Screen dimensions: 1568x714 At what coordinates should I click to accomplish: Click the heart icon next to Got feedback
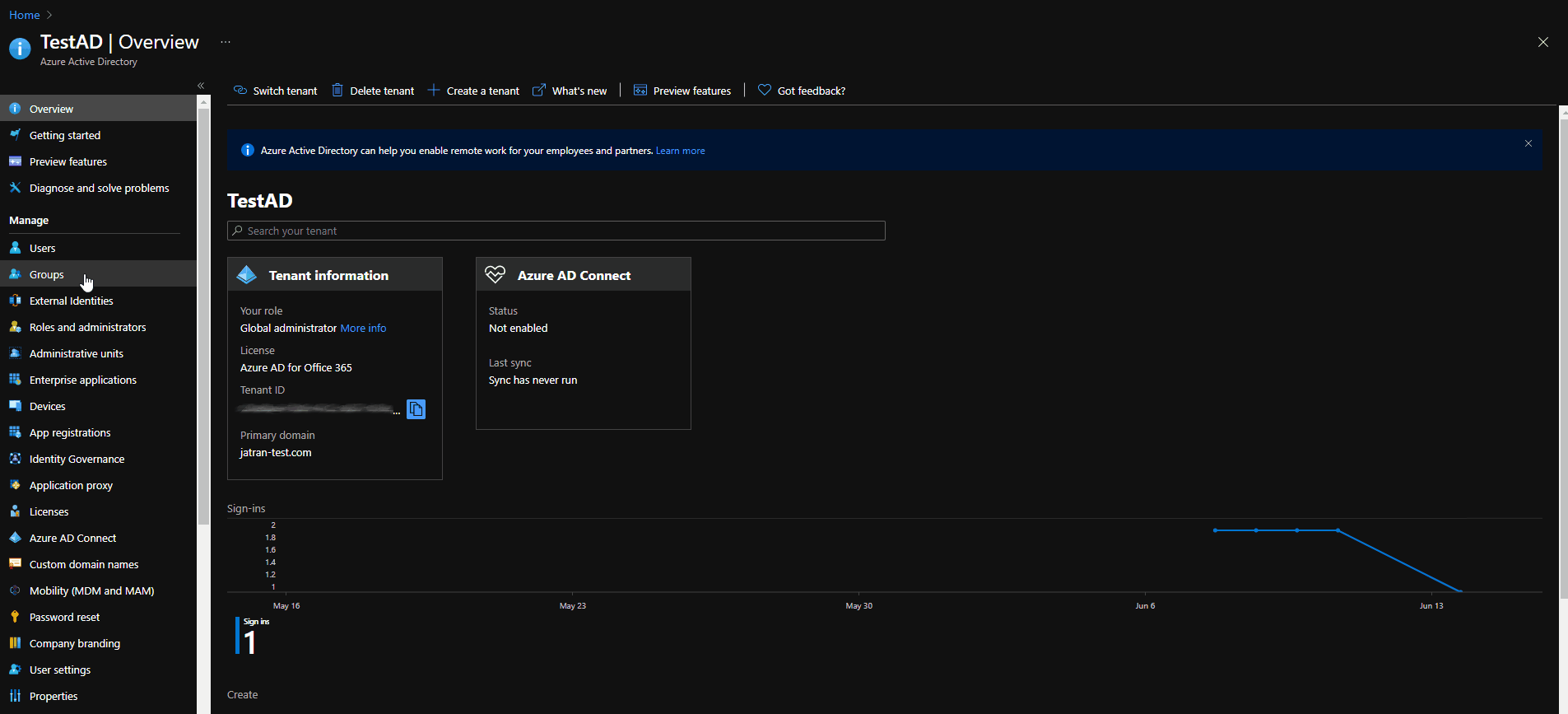pyautogui.click(x=765, y=91)
